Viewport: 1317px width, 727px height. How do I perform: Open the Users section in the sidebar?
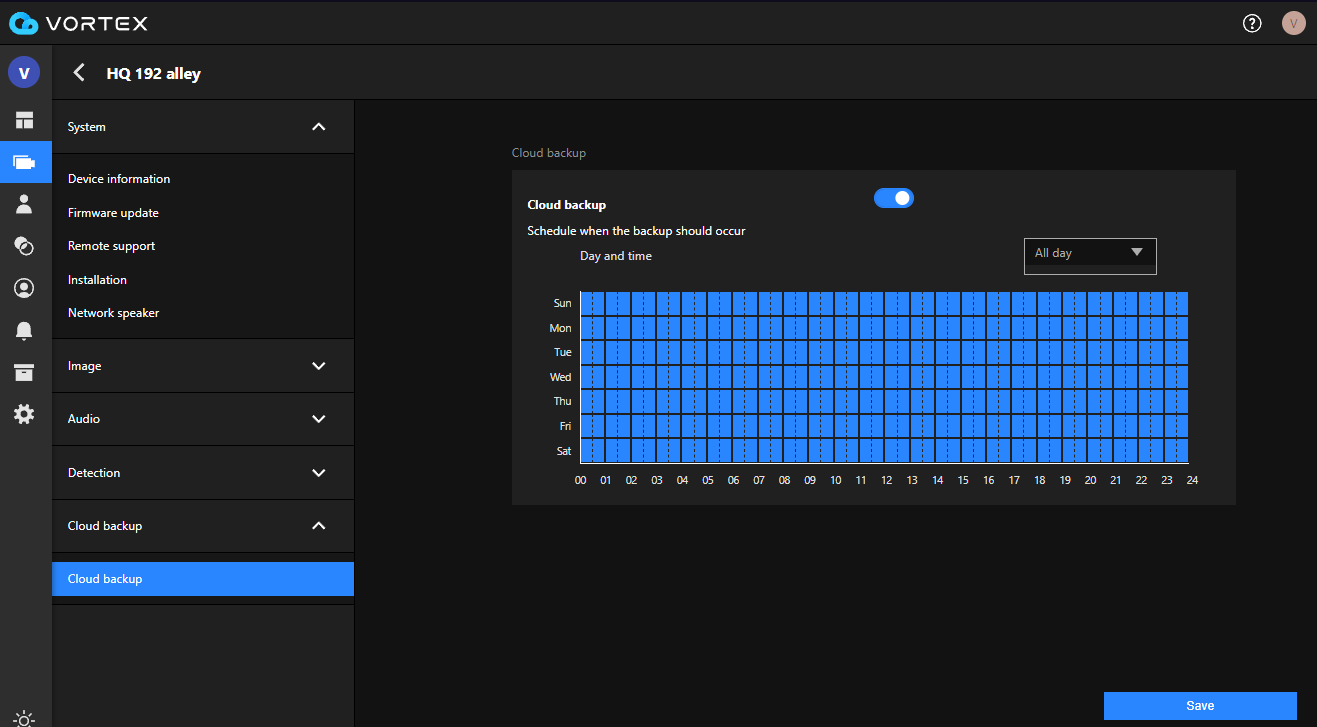(24, 204)
